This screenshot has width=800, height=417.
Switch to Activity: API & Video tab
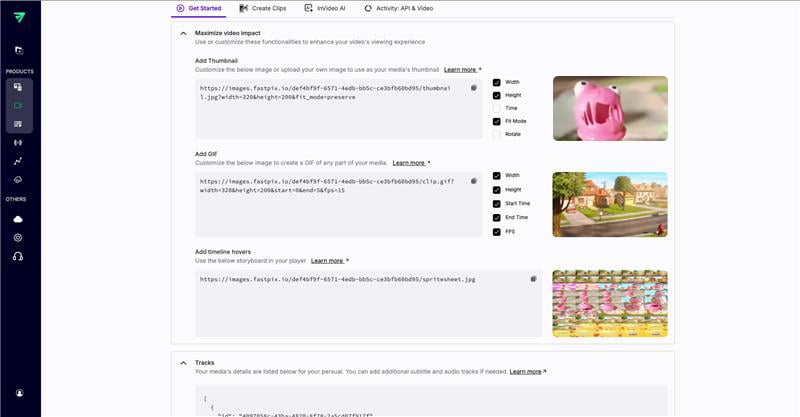[x=398, y=8]
